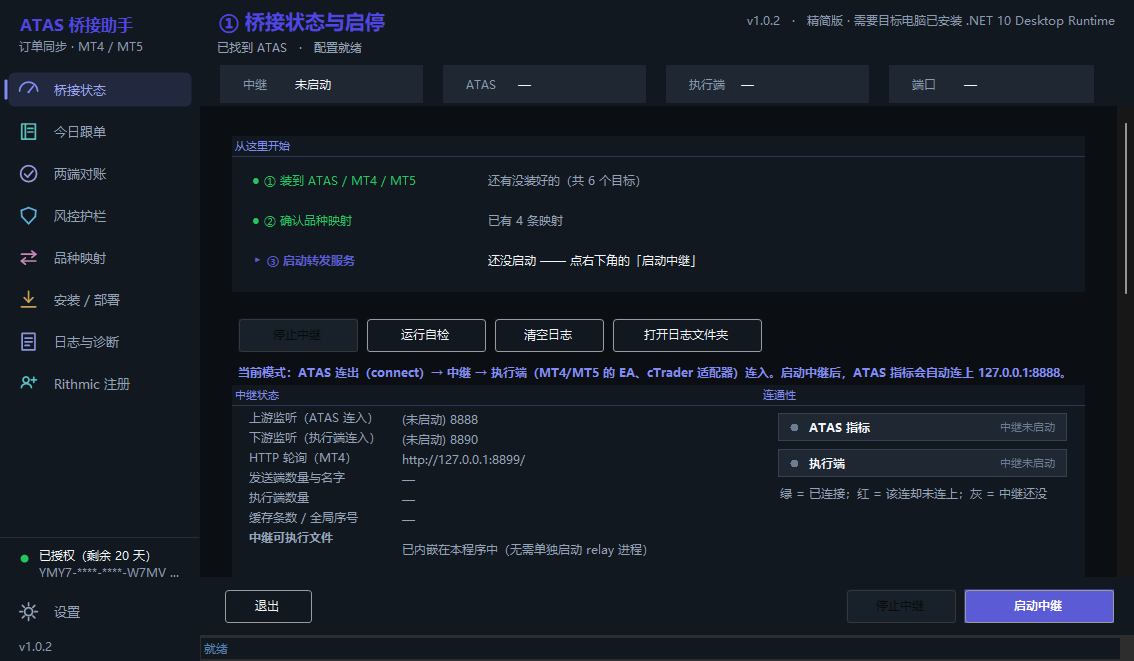Click the 端口 status card
The image size is (1134, 661).
coord(991,85)
